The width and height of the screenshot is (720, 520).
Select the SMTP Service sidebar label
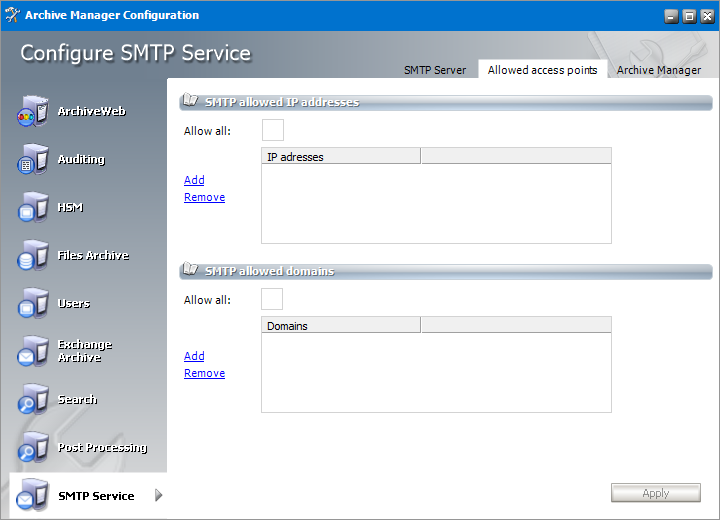[x=96, y=496]
